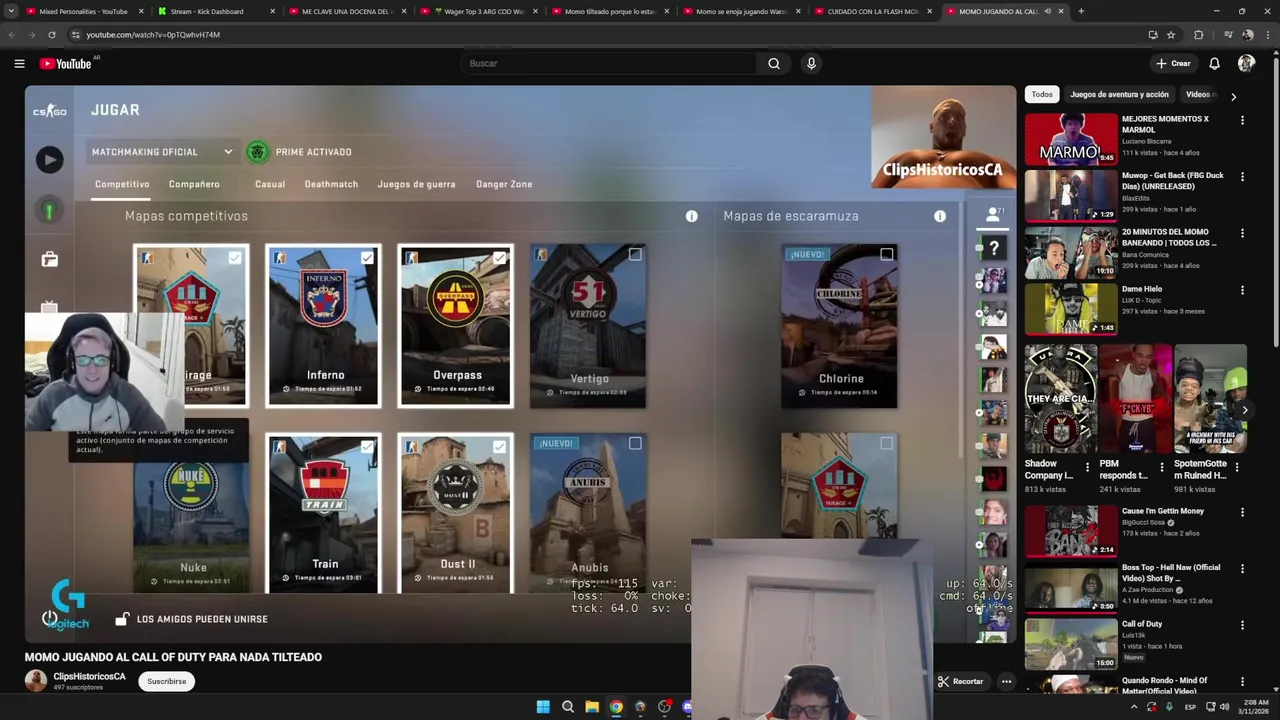The height and width of the screenshot is (720, 1280).
Task: Toggle the Inferno map checkbox in the video
Action: coord(367,257)
